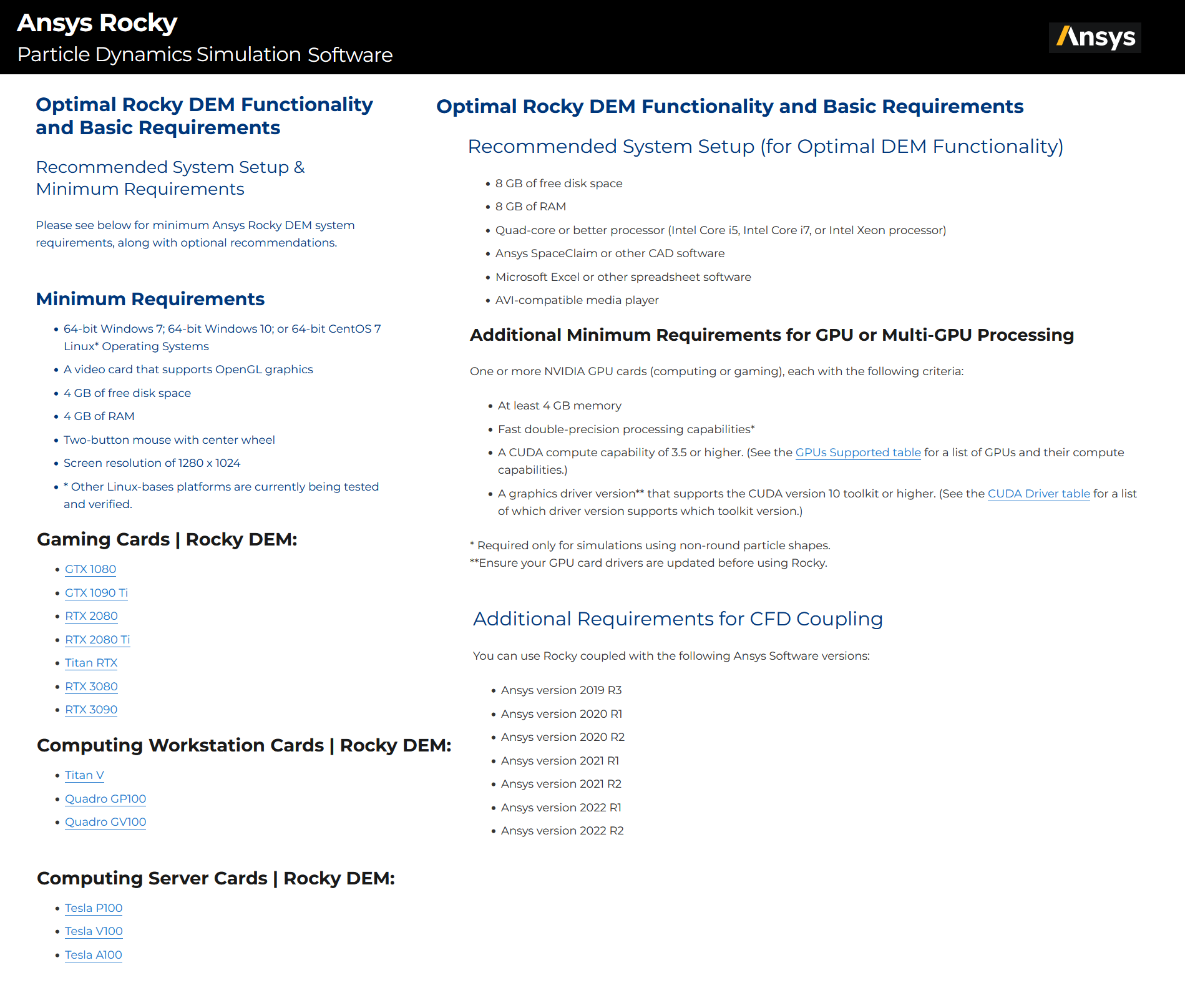Open the RTX 2080 Ti link

point(97,640)
